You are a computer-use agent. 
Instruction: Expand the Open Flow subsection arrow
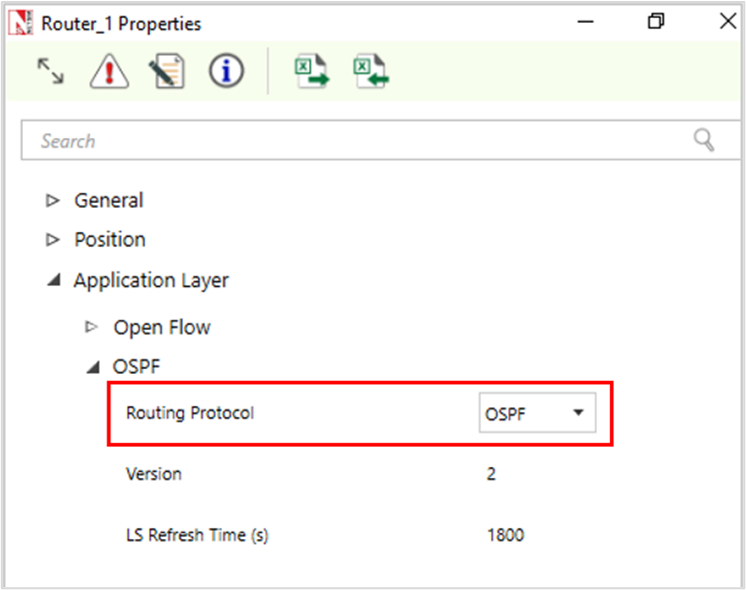point(92,327)
